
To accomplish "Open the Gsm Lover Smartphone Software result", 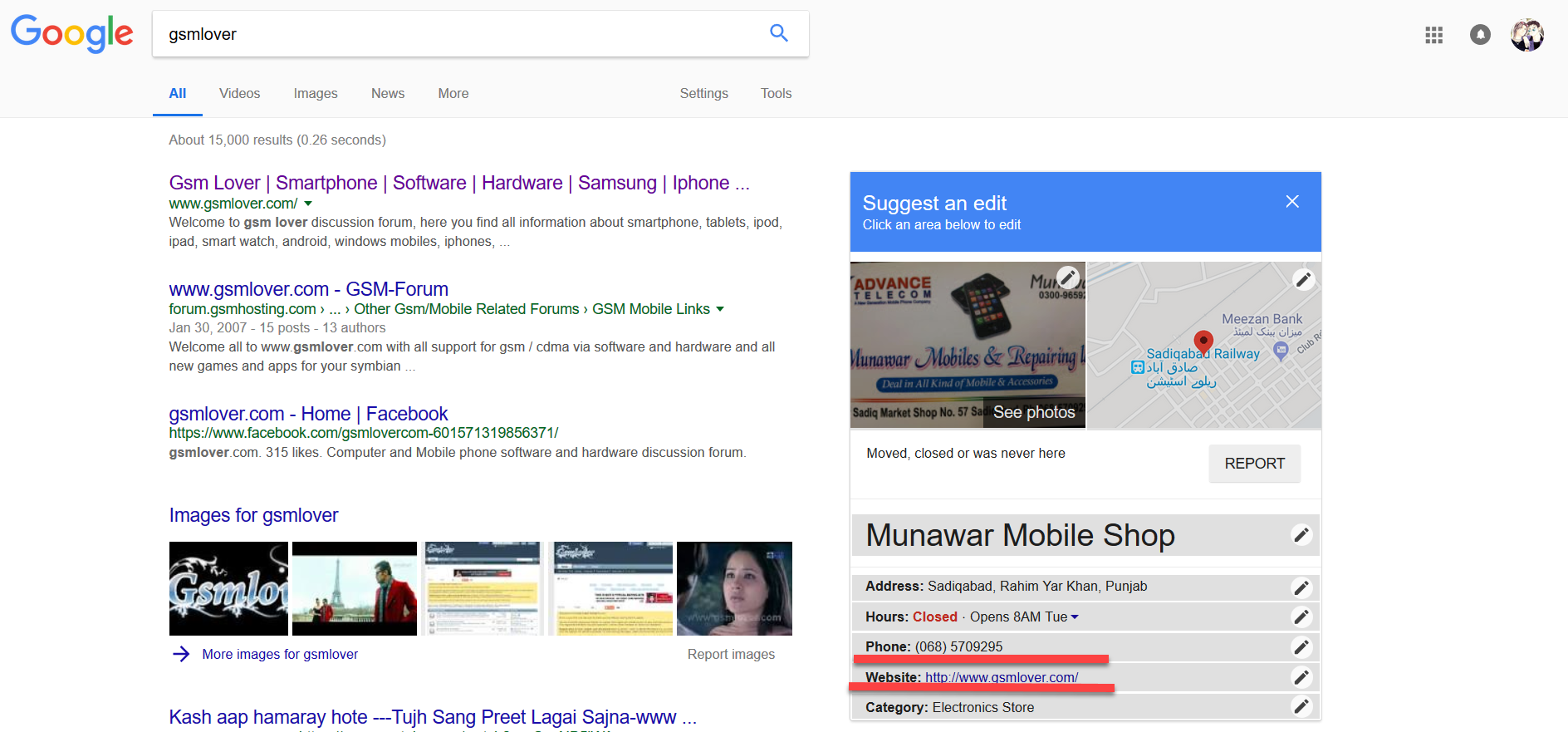I will tap(459, 183).
